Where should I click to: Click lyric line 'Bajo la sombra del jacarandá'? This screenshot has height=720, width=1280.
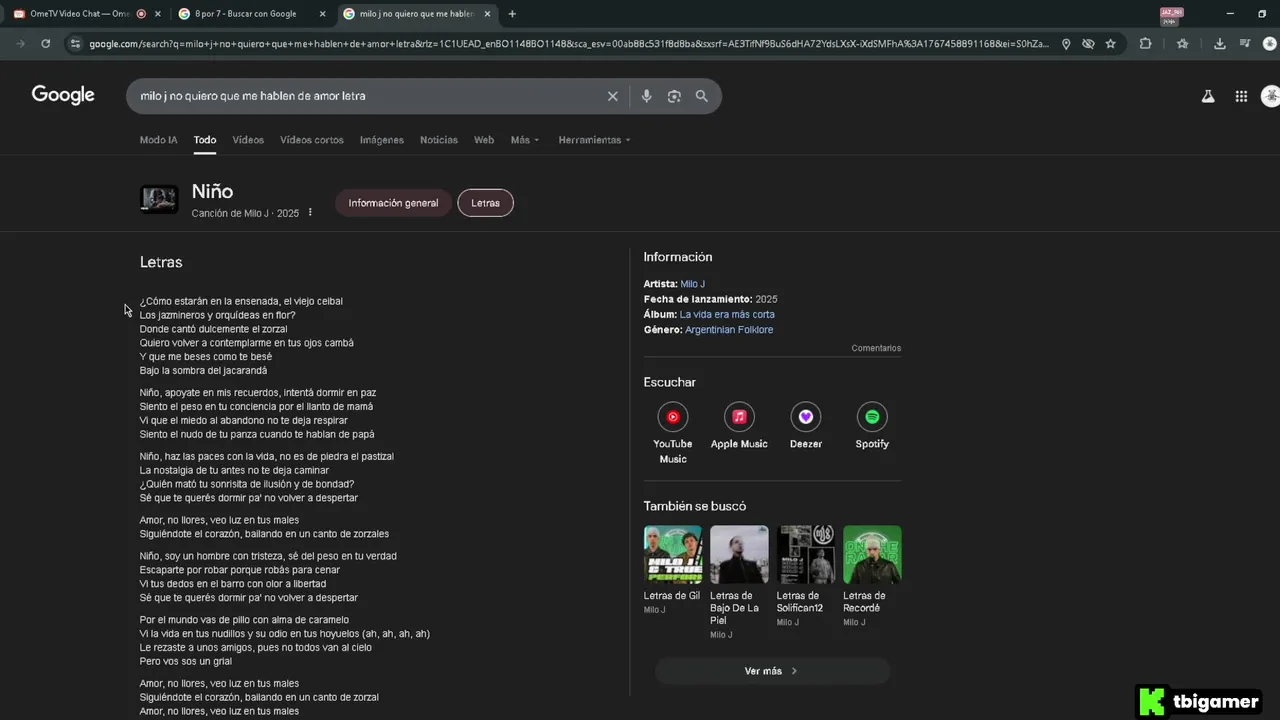(x=203, y=371)
